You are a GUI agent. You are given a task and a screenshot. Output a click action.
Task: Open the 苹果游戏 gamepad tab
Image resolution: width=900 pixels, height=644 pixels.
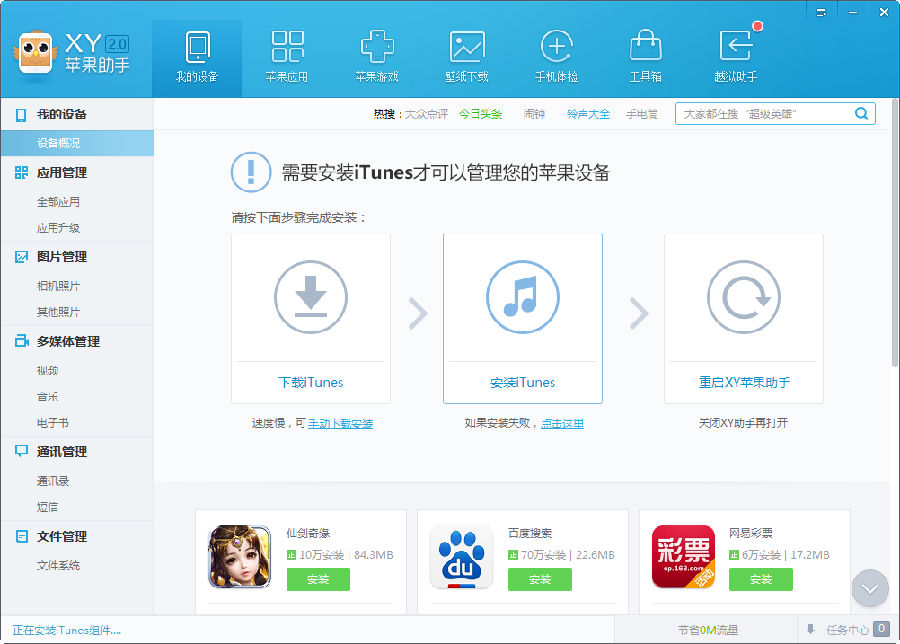point(377,58)
